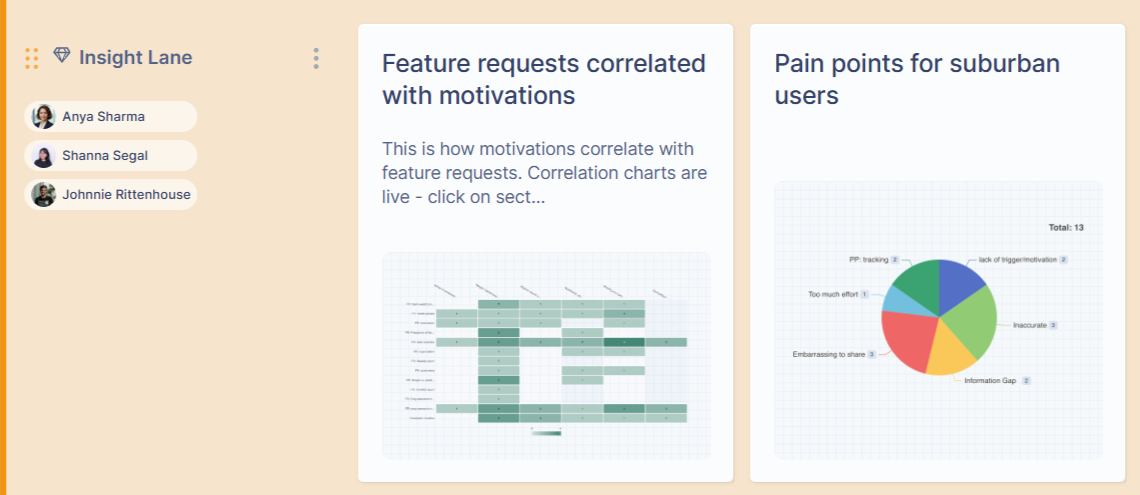Select the Shanna Segal name chip
Screen dimensions: 1140x495
(x=110, y=156)
